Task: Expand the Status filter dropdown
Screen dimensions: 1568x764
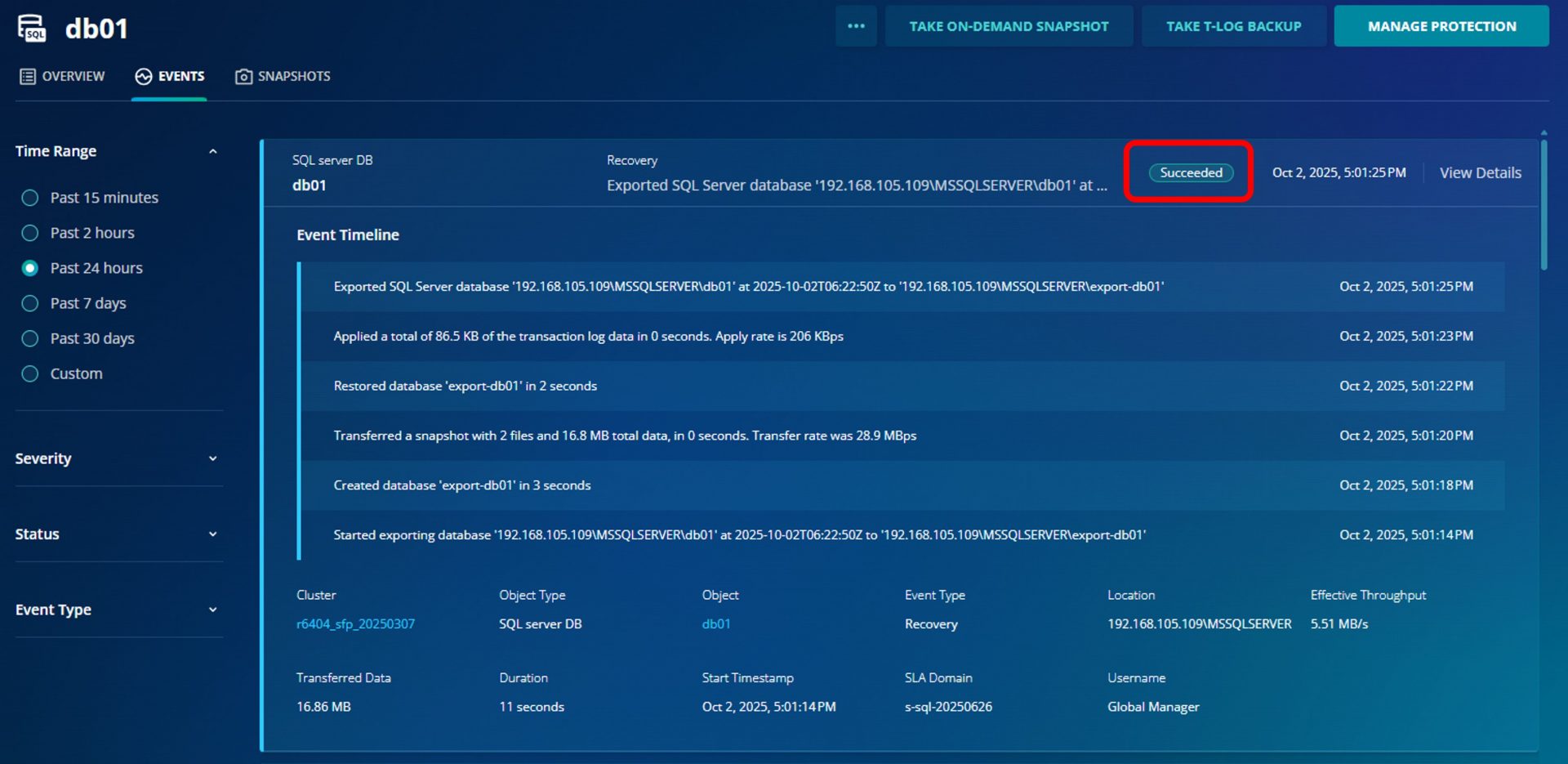Action: coord(213,534)
